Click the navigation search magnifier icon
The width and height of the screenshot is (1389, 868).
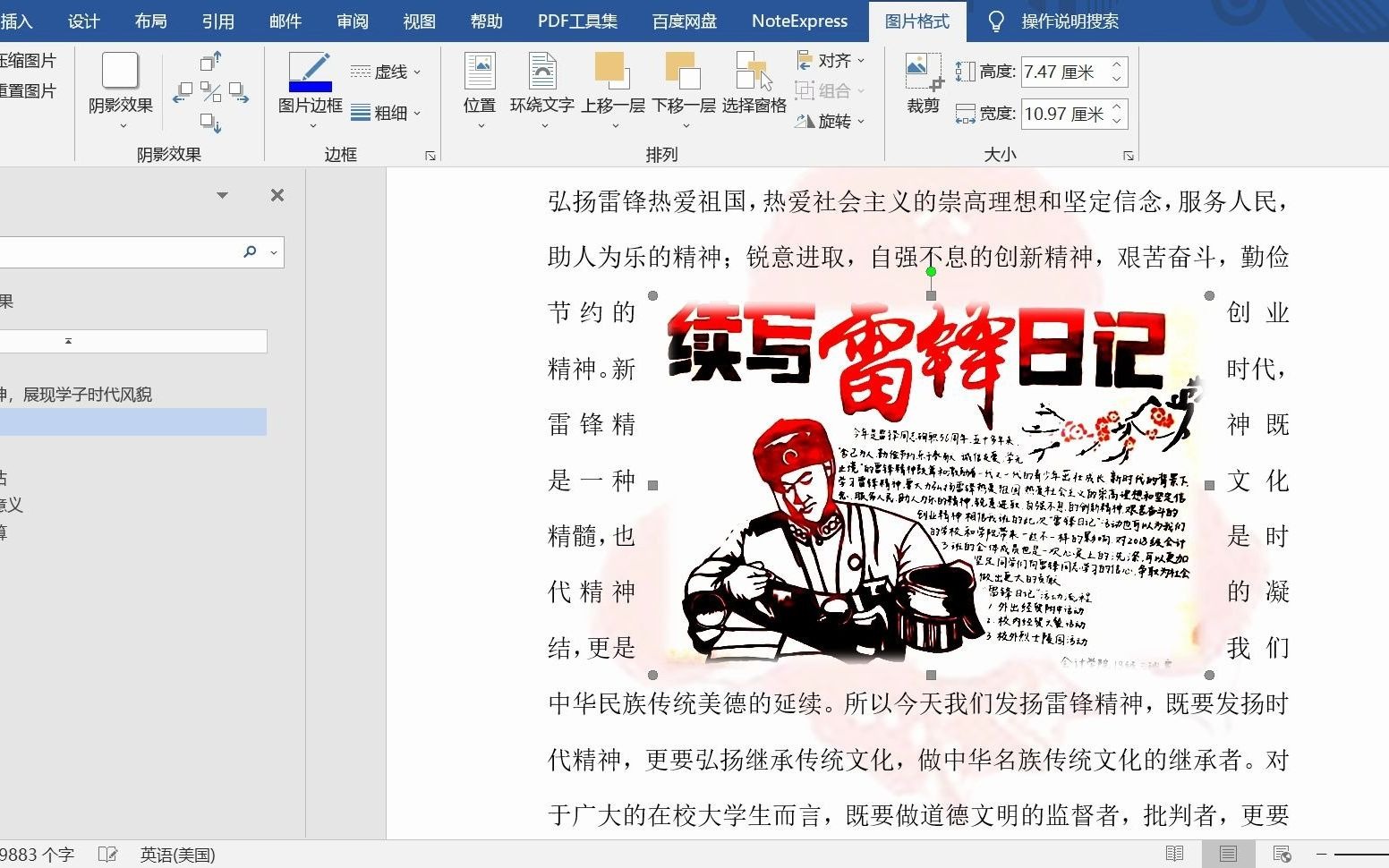coord(250,252)
